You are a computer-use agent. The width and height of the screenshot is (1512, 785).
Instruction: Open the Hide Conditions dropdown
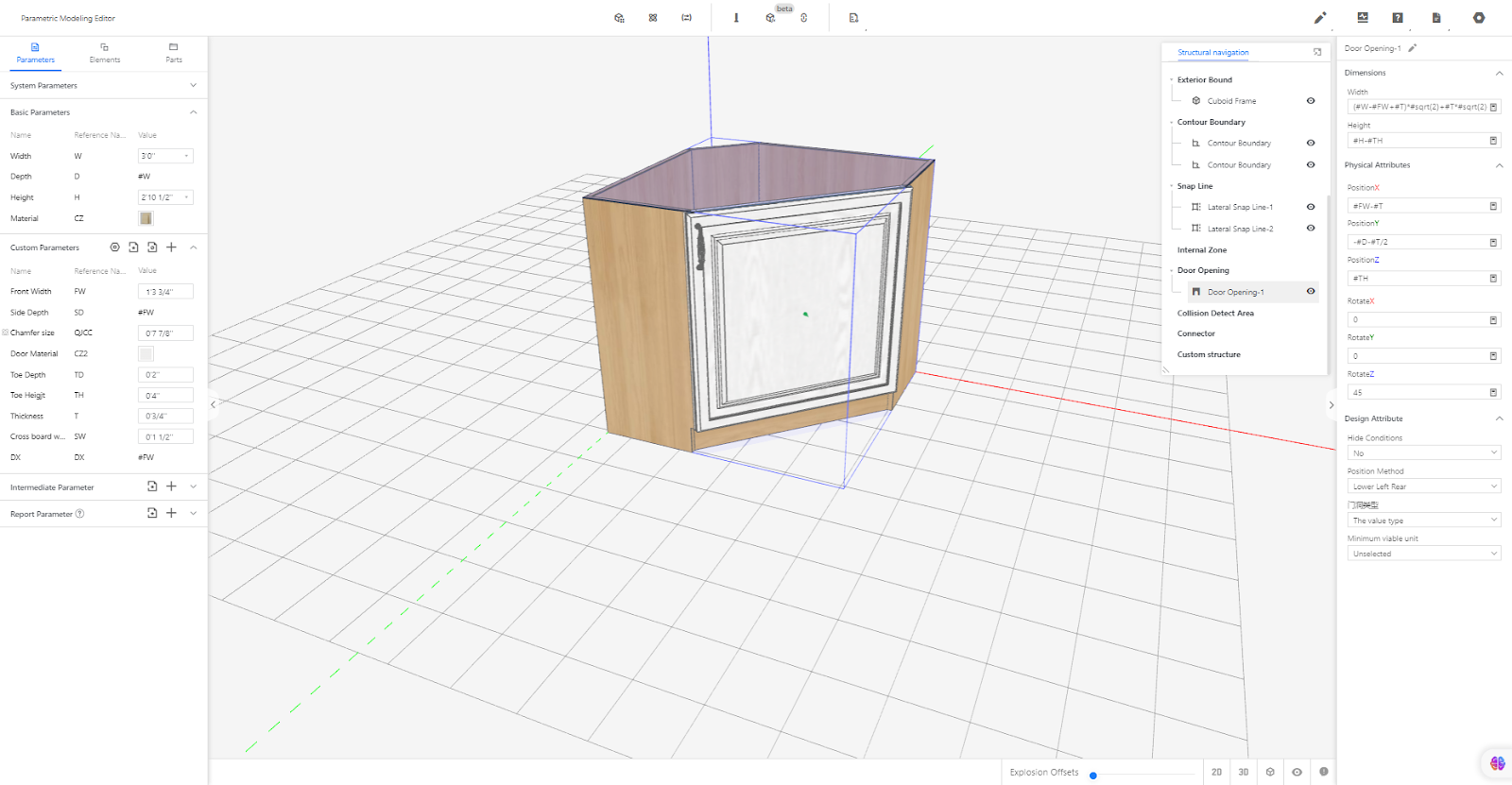click(1424, 453)
